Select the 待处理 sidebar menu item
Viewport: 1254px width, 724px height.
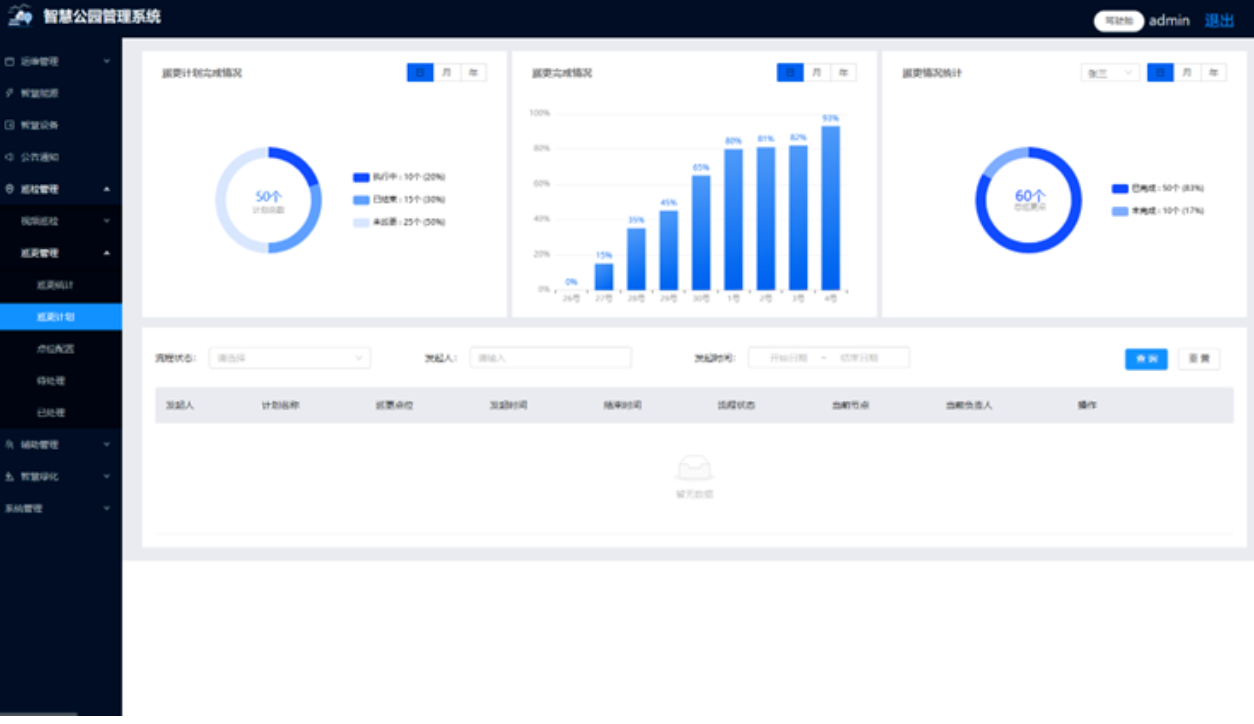coord(51,381)
